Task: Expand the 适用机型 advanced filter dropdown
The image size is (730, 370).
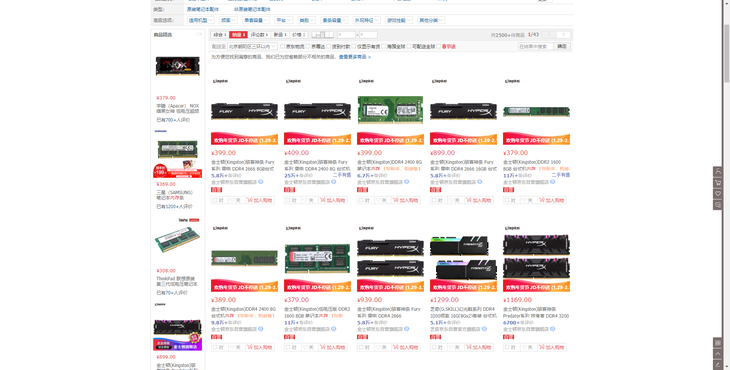Action: pos(200,20)
